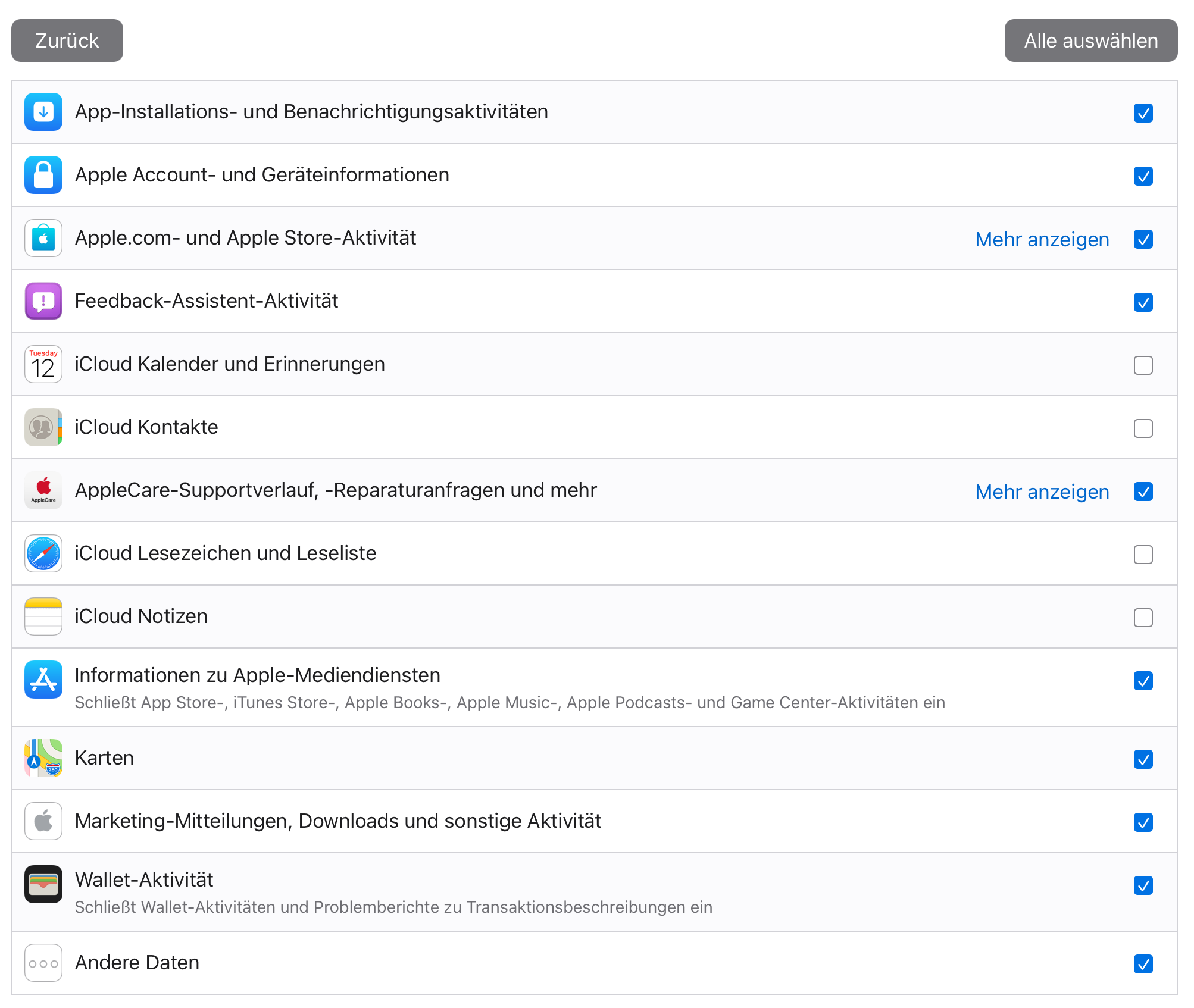1194x1008 pixels.
Task: Tick the iCloud Notizen checkbox
Action: tap(1143, 618)
